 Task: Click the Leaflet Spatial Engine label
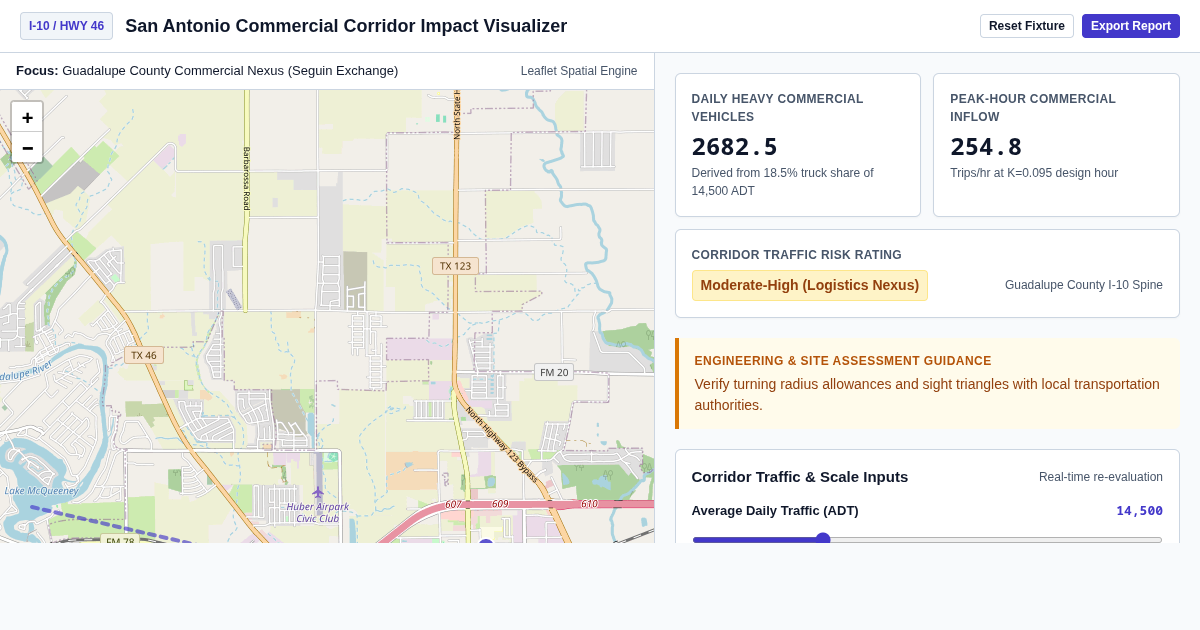(x=579, y=71)
